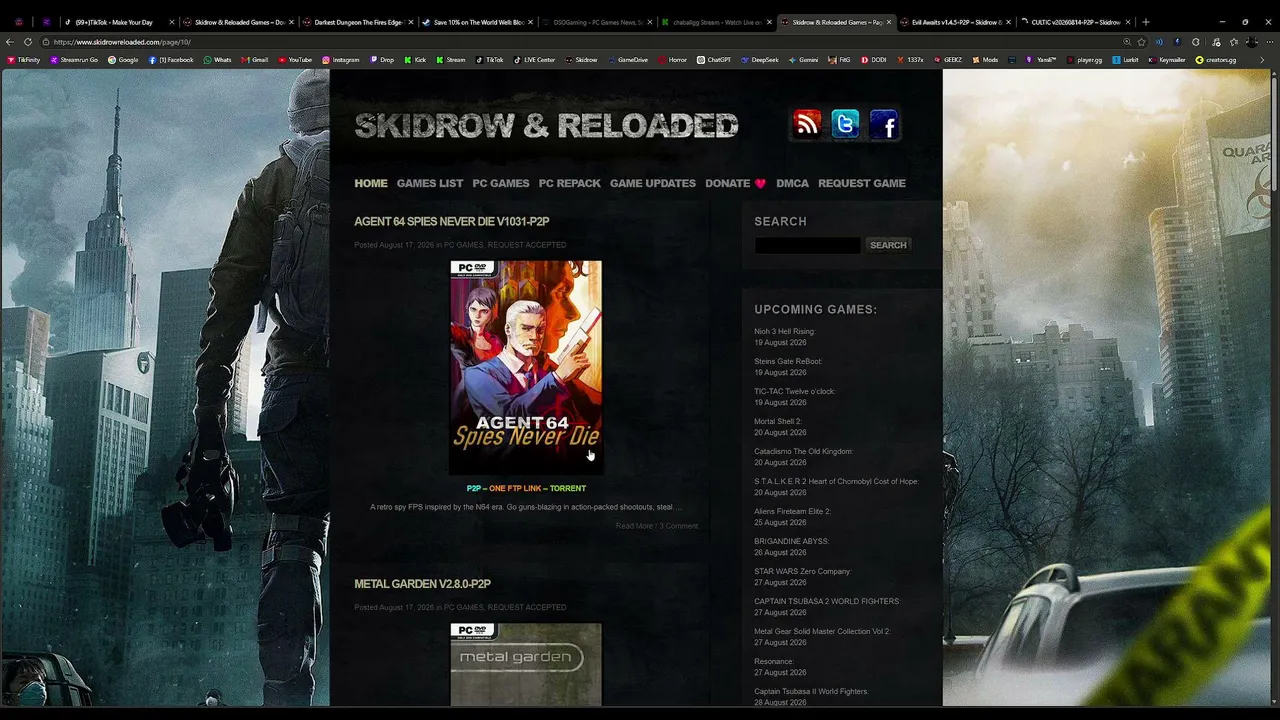The height and width of the screenshot is (720, 1280).
Task: Open the Instagram bookmark
Action: (340, 60)
